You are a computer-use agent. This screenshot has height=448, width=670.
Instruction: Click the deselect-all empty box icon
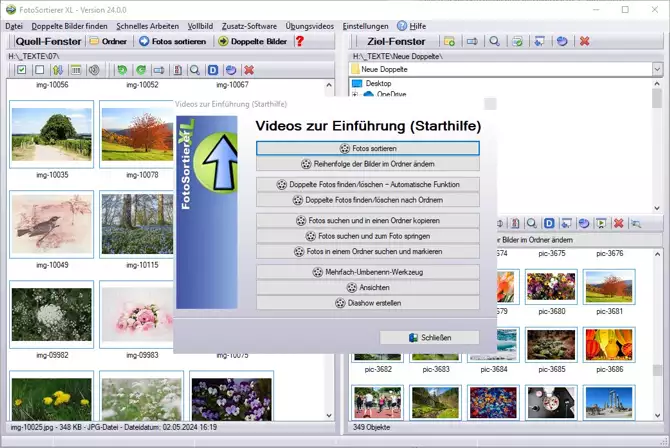[x=39, y=70]
